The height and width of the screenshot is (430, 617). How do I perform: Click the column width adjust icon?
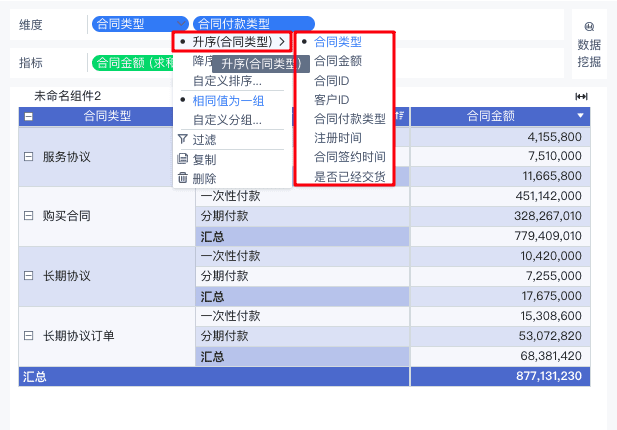pos(581,96)
